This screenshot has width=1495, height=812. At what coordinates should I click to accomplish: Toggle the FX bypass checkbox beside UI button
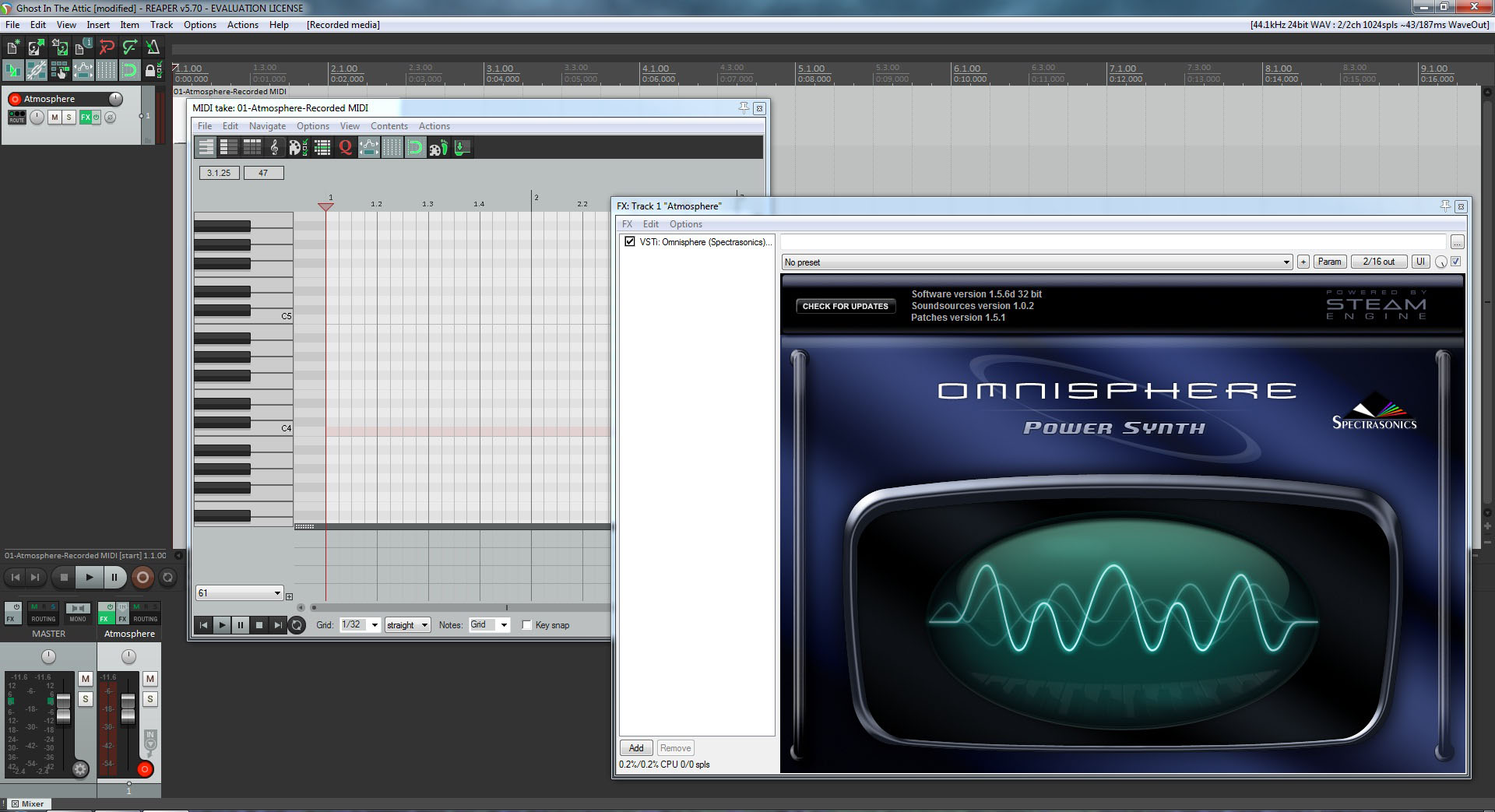pos(1456,262)
